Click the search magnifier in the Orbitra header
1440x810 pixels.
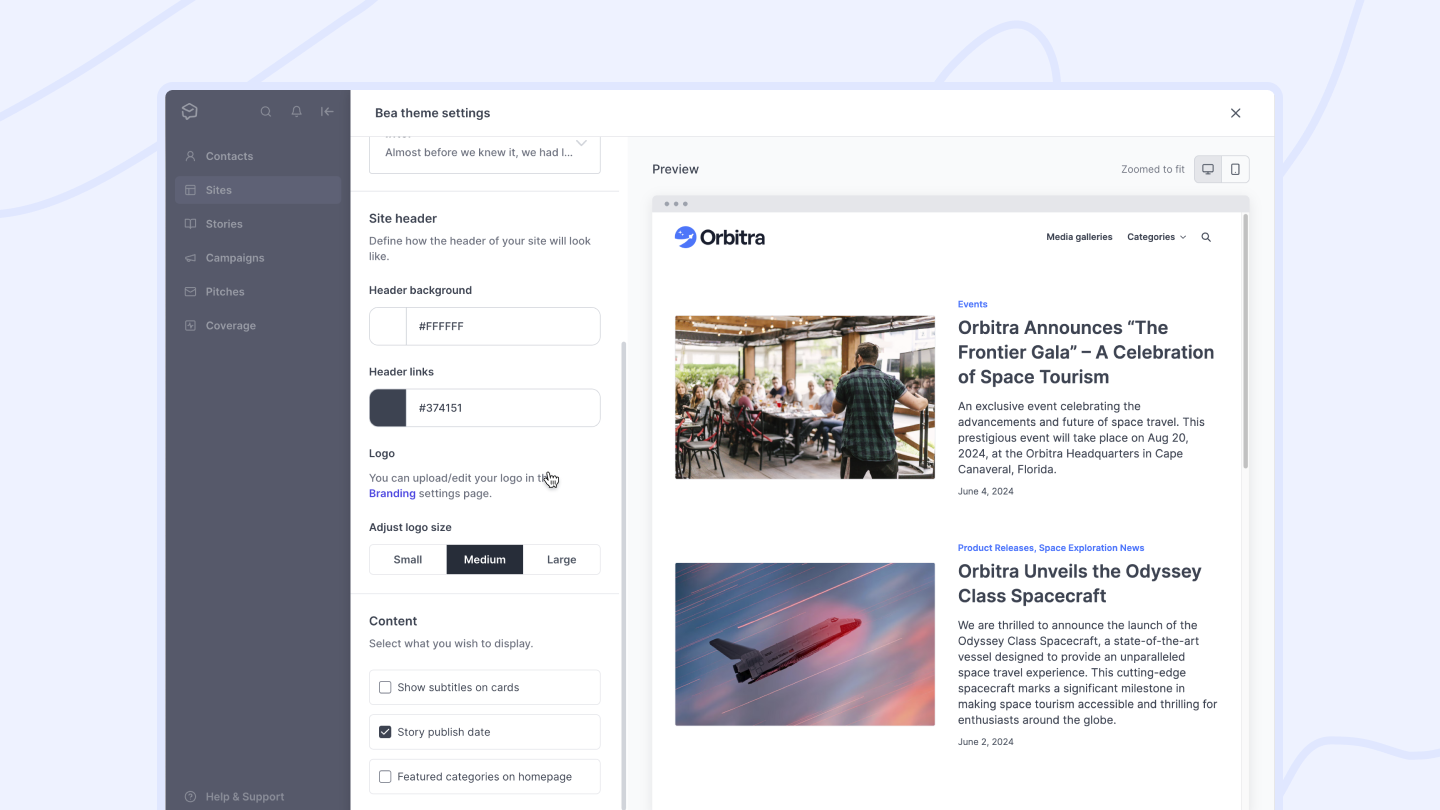click(1206, 237)
